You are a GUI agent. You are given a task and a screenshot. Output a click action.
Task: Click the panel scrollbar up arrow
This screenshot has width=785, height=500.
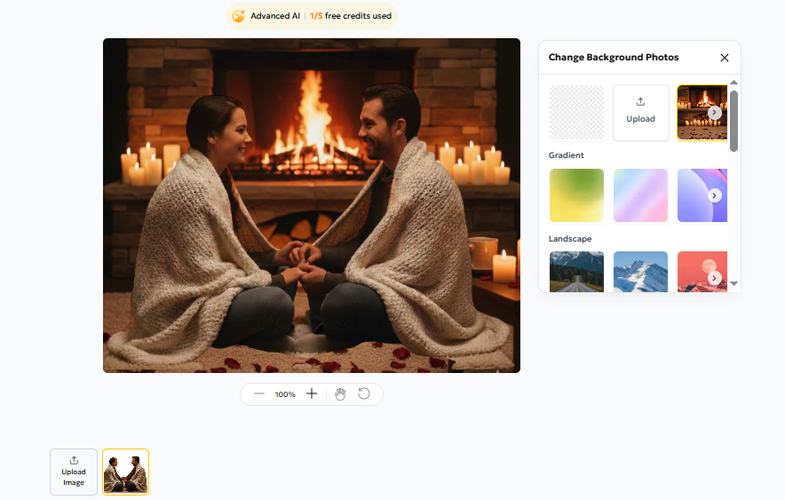pos(733,82)
